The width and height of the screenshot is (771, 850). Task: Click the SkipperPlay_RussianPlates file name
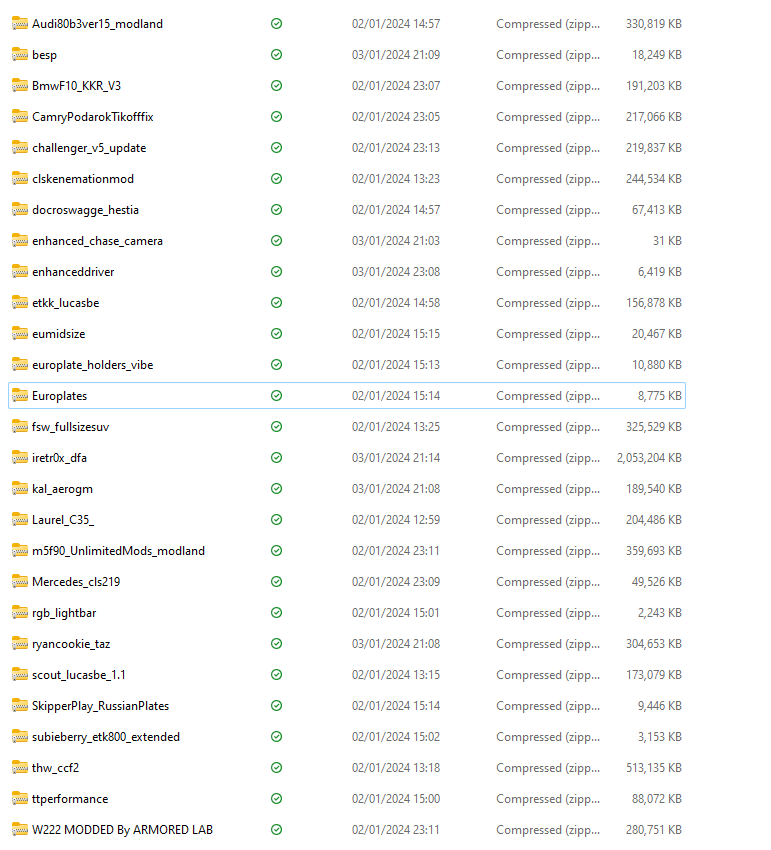[101, 706]
